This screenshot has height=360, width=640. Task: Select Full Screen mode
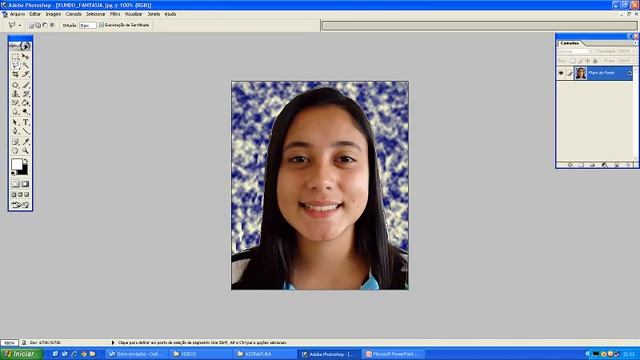click(27, 195)
